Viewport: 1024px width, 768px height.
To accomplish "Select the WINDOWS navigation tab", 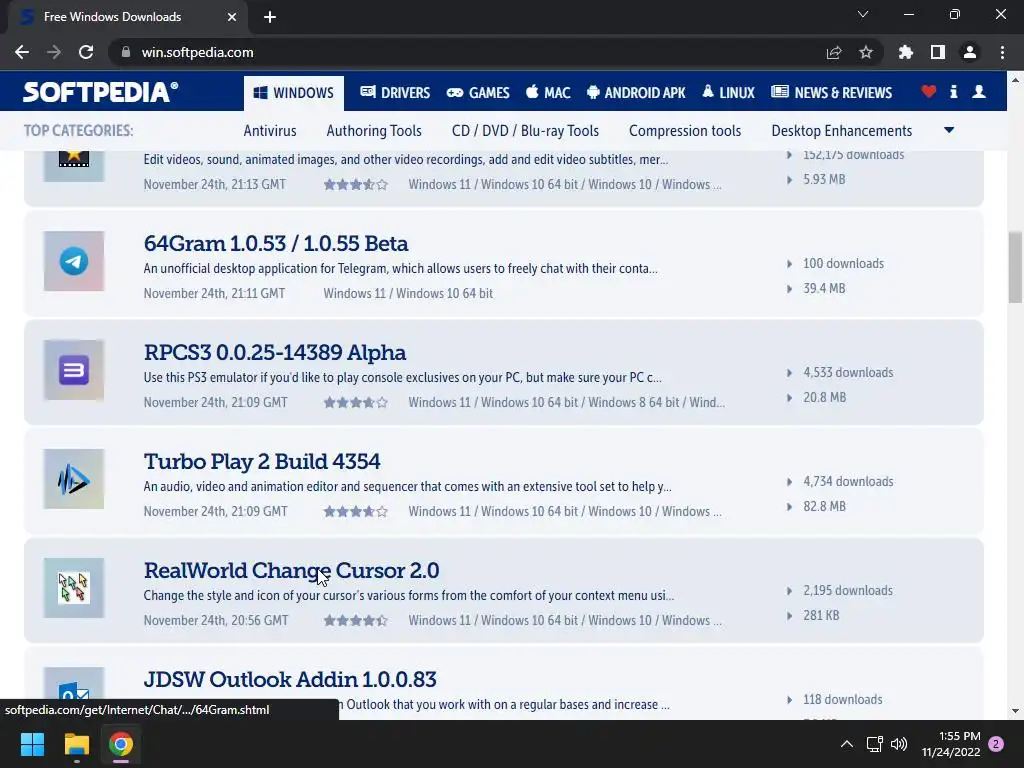I will (x=294, y=93).
